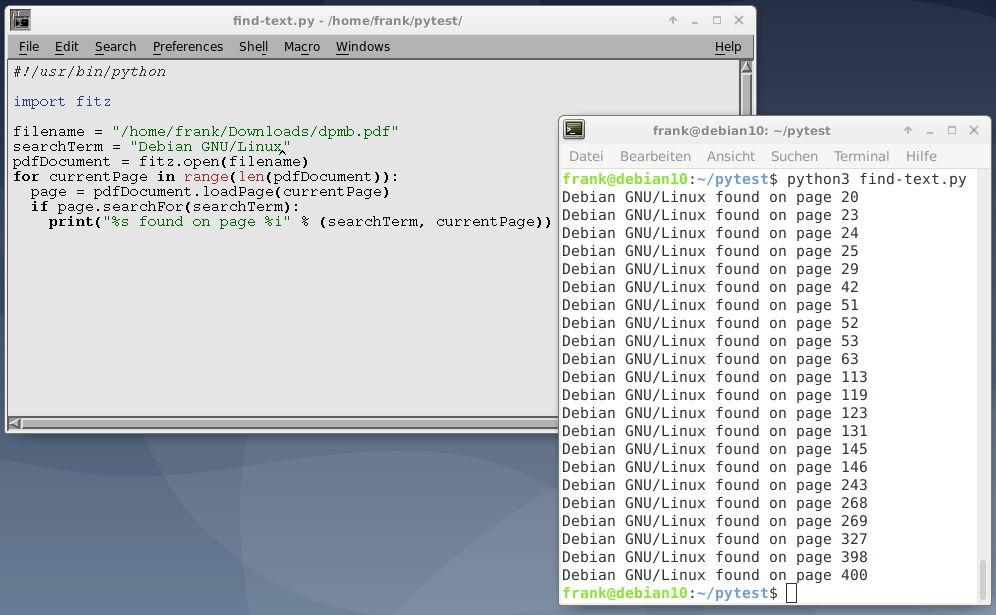The height and width of the screenshot is (615, 996).
Task: Open the Windows menu in the editor
Action: [x=362, y=46]
